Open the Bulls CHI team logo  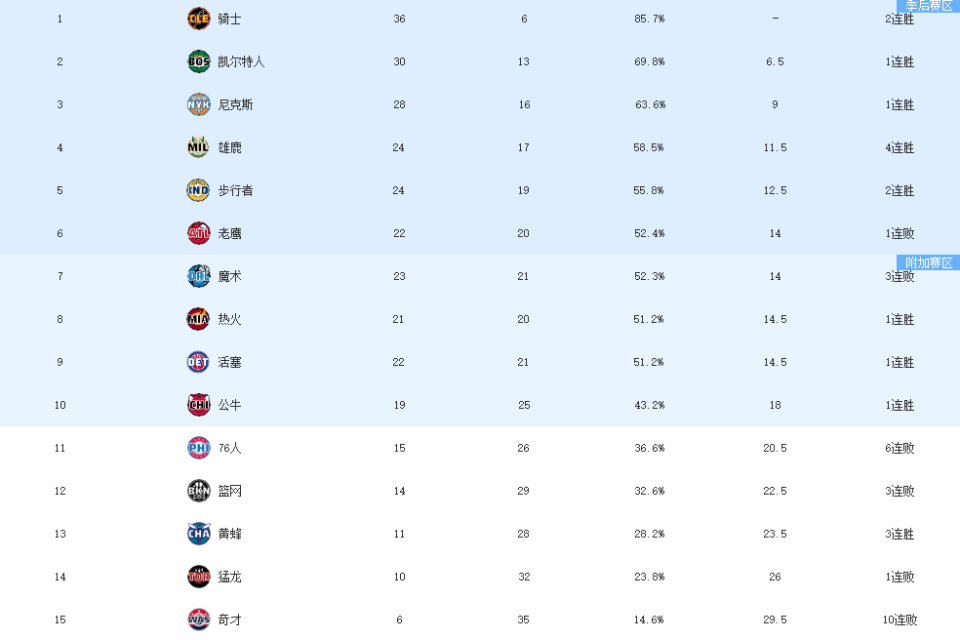(x=198, y=404)
